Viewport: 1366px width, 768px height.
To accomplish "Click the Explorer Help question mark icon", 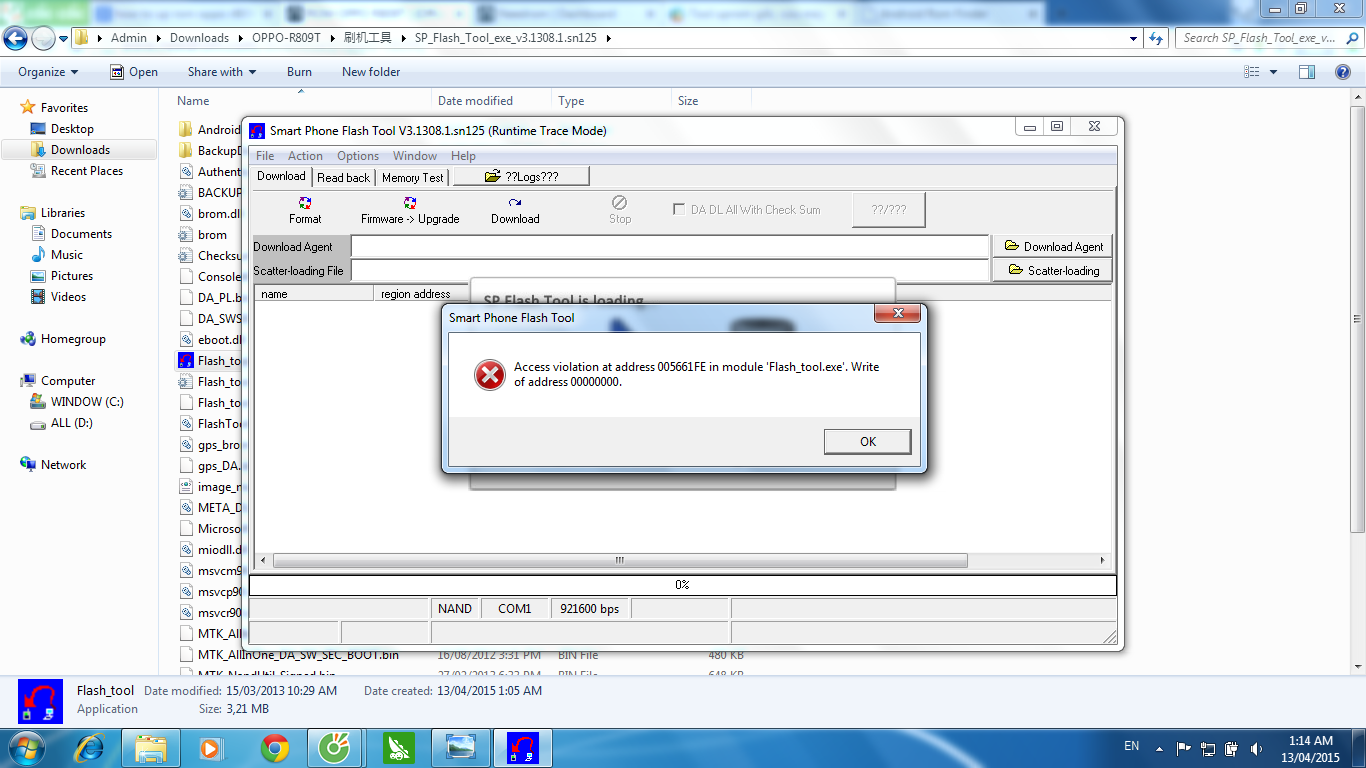I will pyautogui.click(x=1344, y=72).
